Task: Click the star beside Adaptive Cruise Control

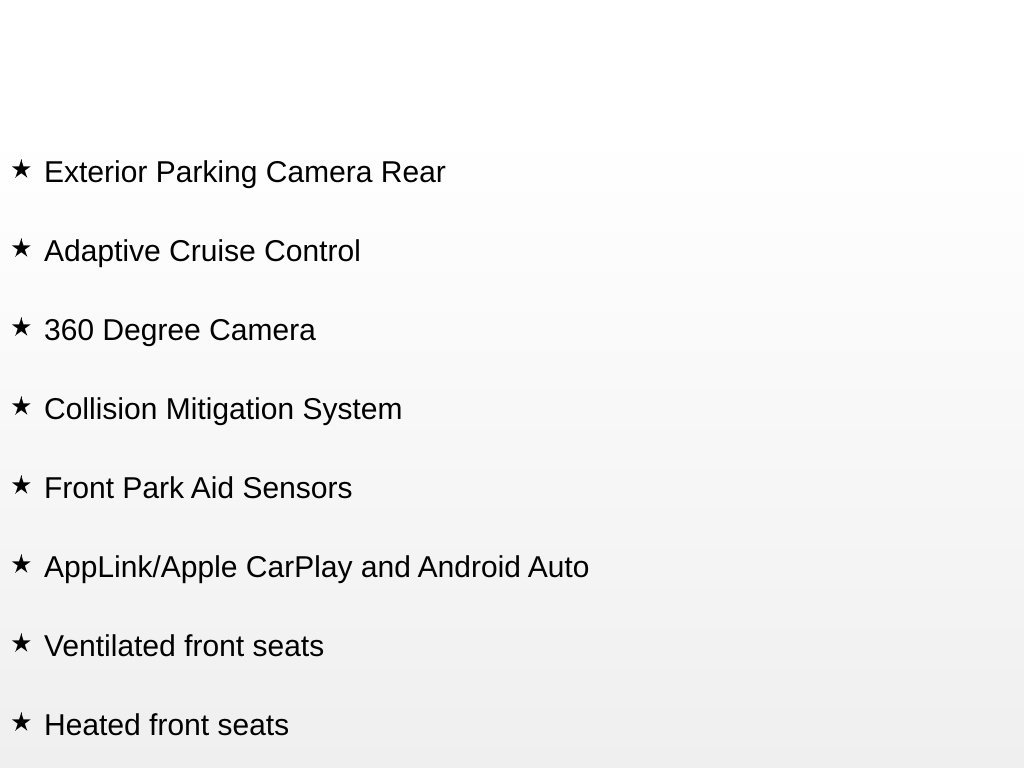Action: click(x=21, y=249)
